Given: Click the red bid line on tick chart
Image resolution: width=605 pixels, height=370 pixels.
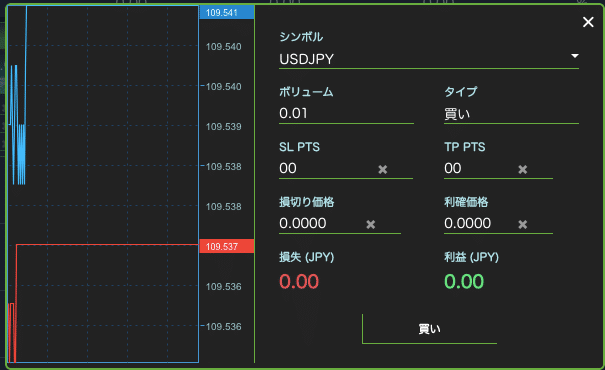Looking at the screenshot, I should pos(108,244).
